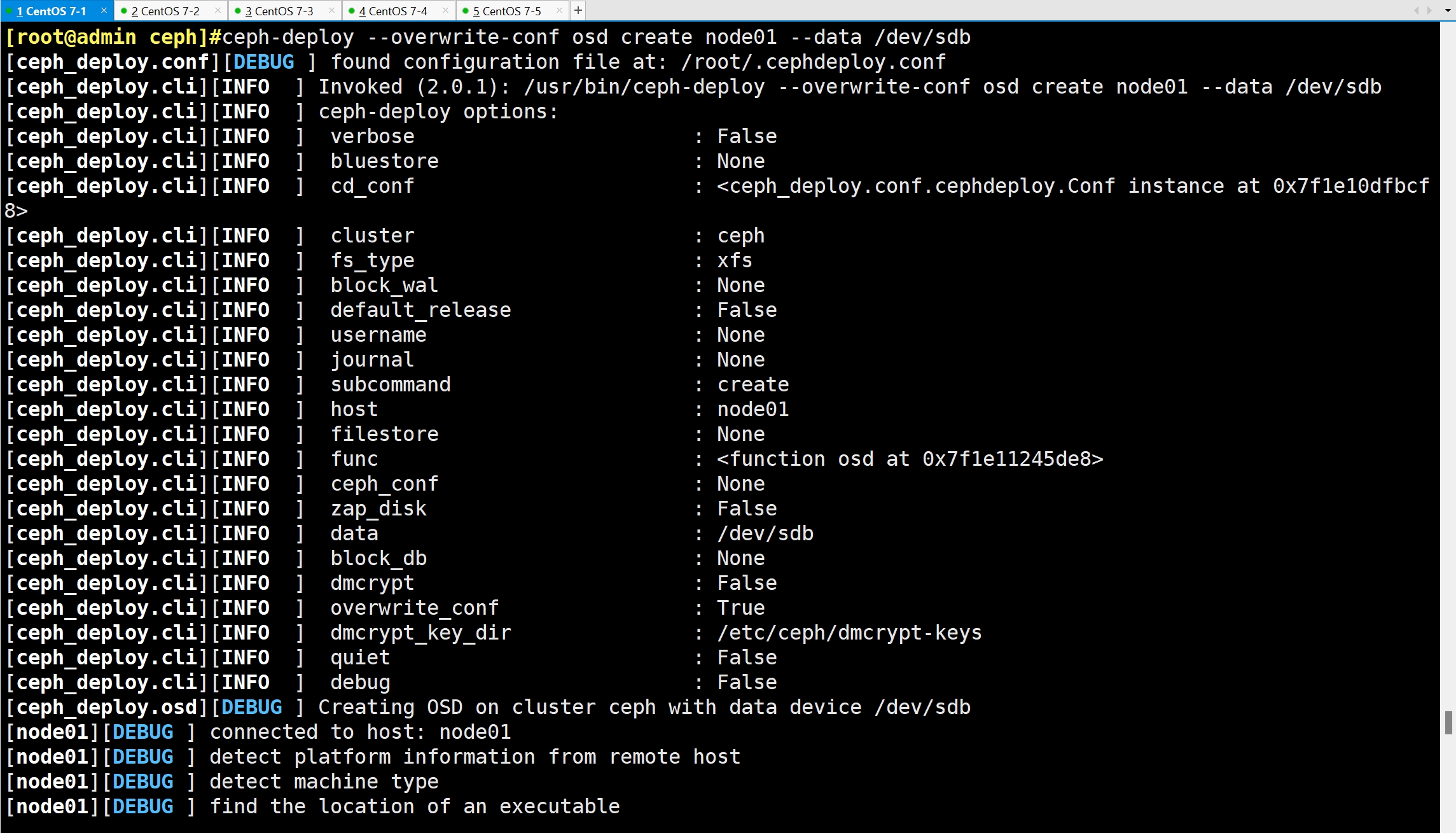1456x833 pixels.
Task: Click the green status dot on CentOS 7-3
Action: (x=238, y=11)
